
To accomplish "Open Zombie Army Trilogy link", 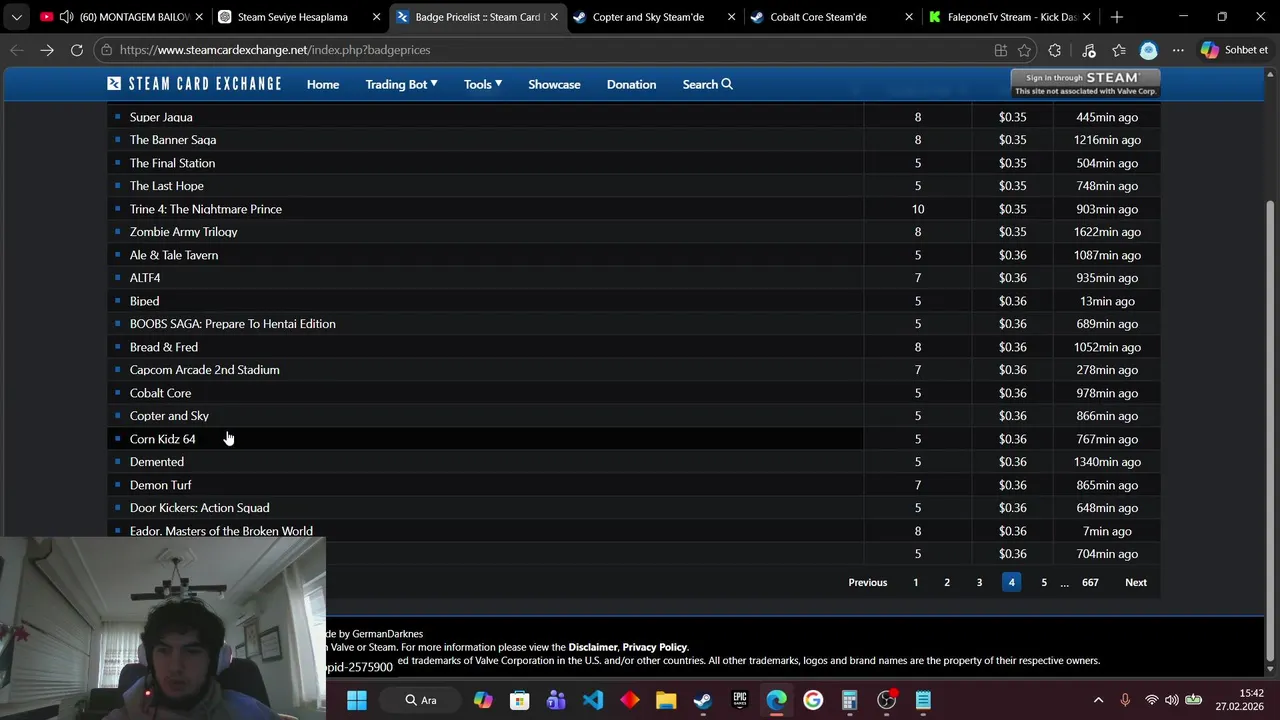I will [x=183, y=232].
